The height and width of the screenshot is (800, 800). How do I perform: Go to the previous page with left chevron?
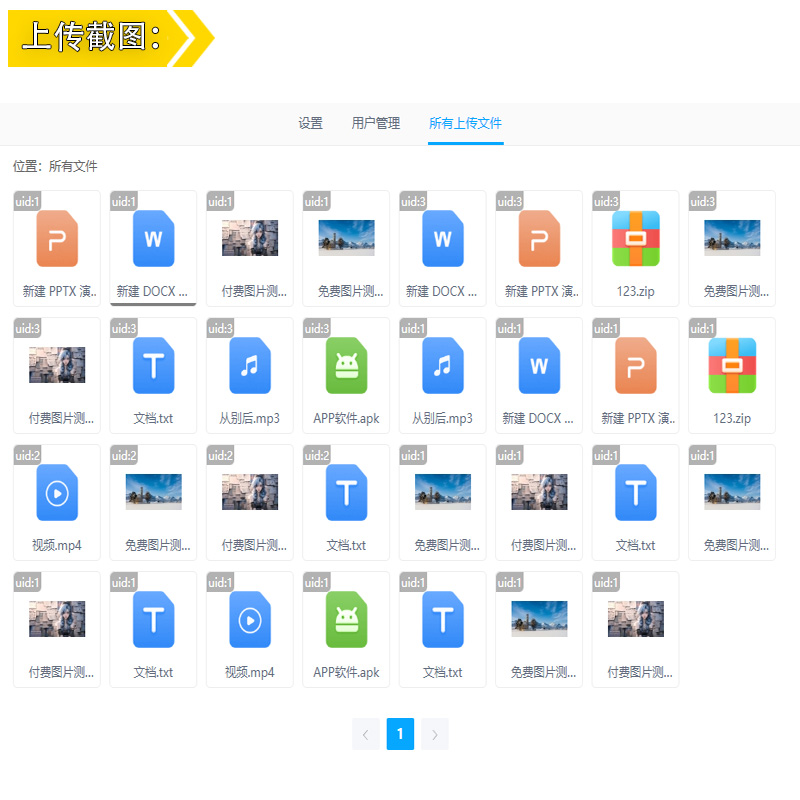click(365, 734)
